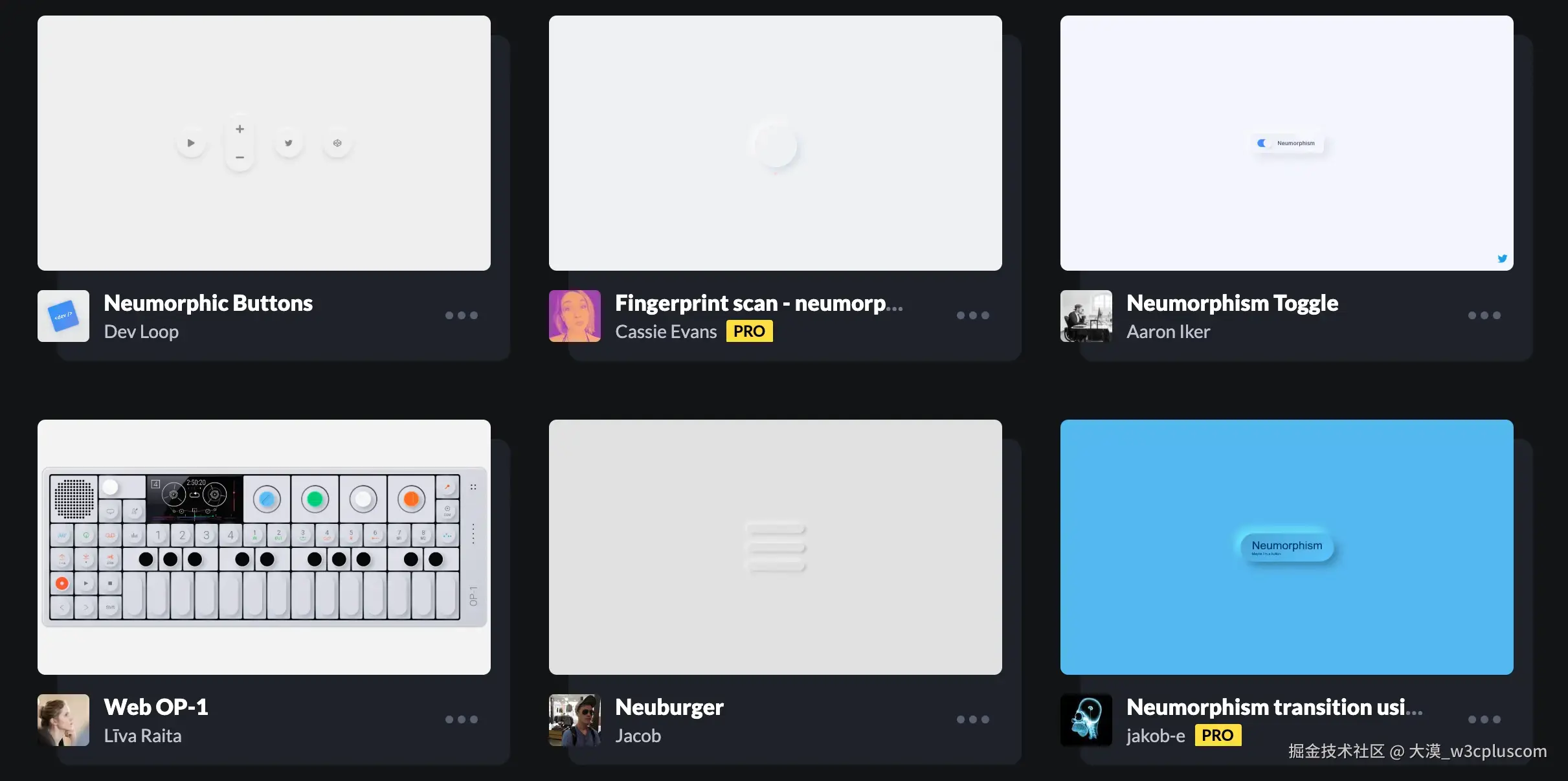Open Dev Loop's avatar icon
Screen dimensions: 1568x781
tap(63, 316)
